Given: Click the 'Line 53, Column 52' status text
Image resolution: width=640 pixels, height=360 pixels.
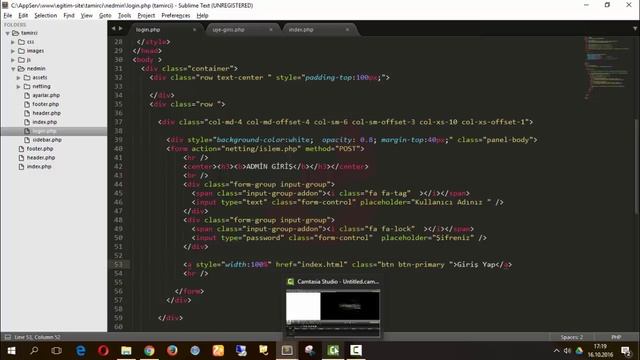Looking at the screenshot, I should coord(37,337).
